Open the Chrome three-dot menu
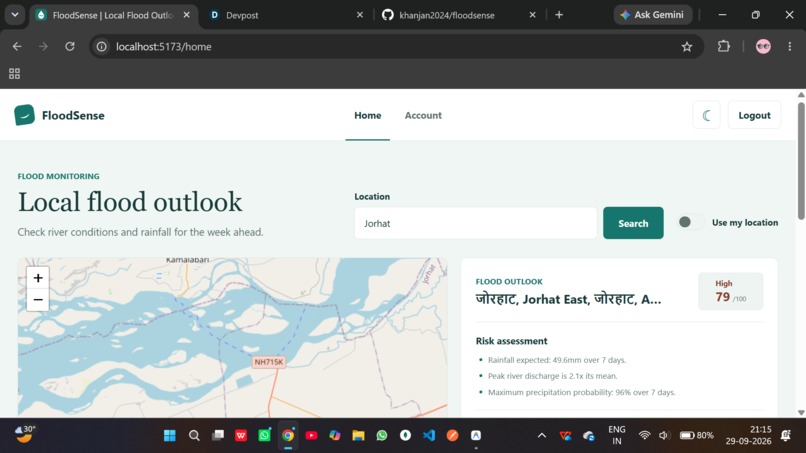806x453 pixels. [790, 46]
